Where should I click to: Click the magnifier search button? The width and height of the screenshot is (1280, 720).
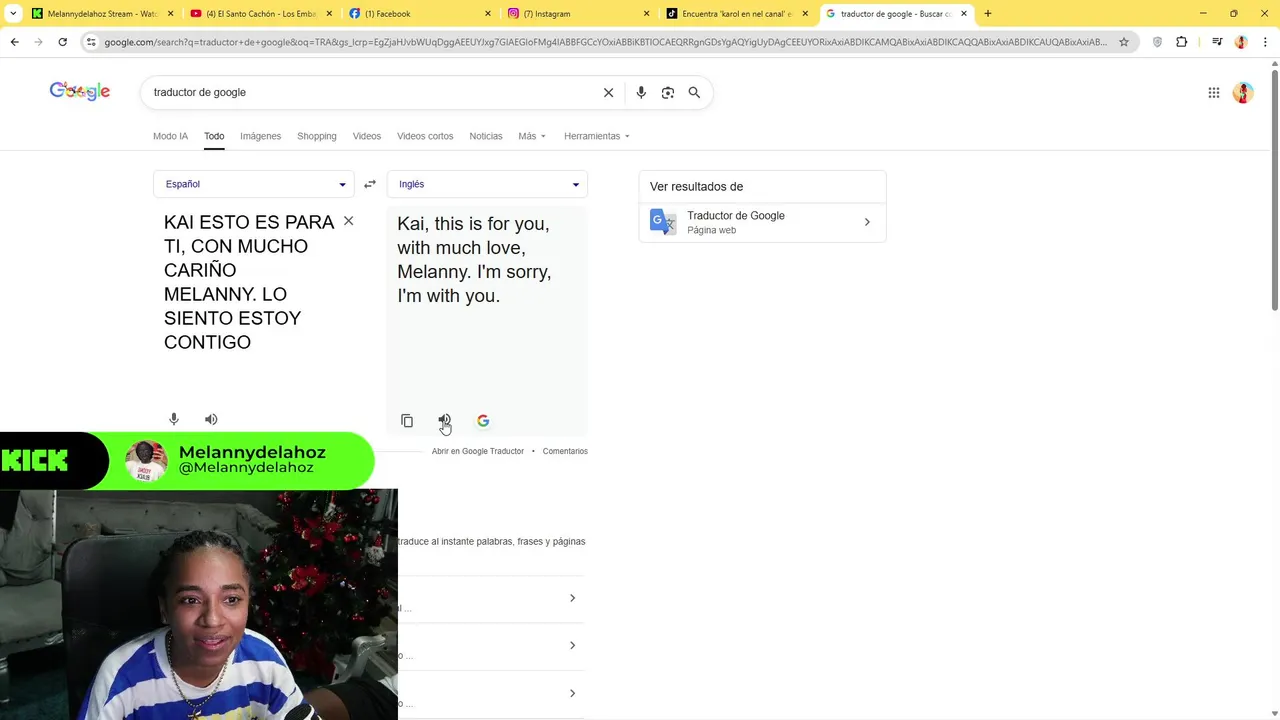694,92
